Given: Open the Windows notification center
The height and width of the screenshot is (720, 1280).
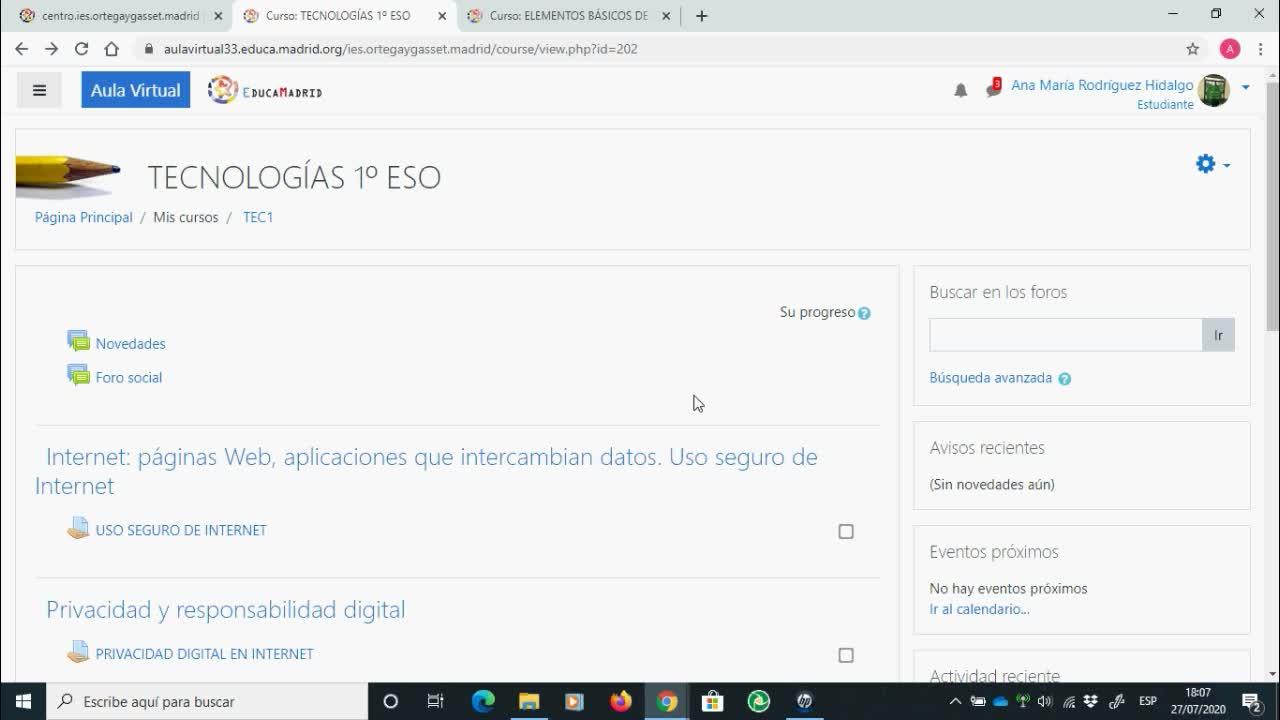Looking at the screenshot, I should tap(1251, 701).
